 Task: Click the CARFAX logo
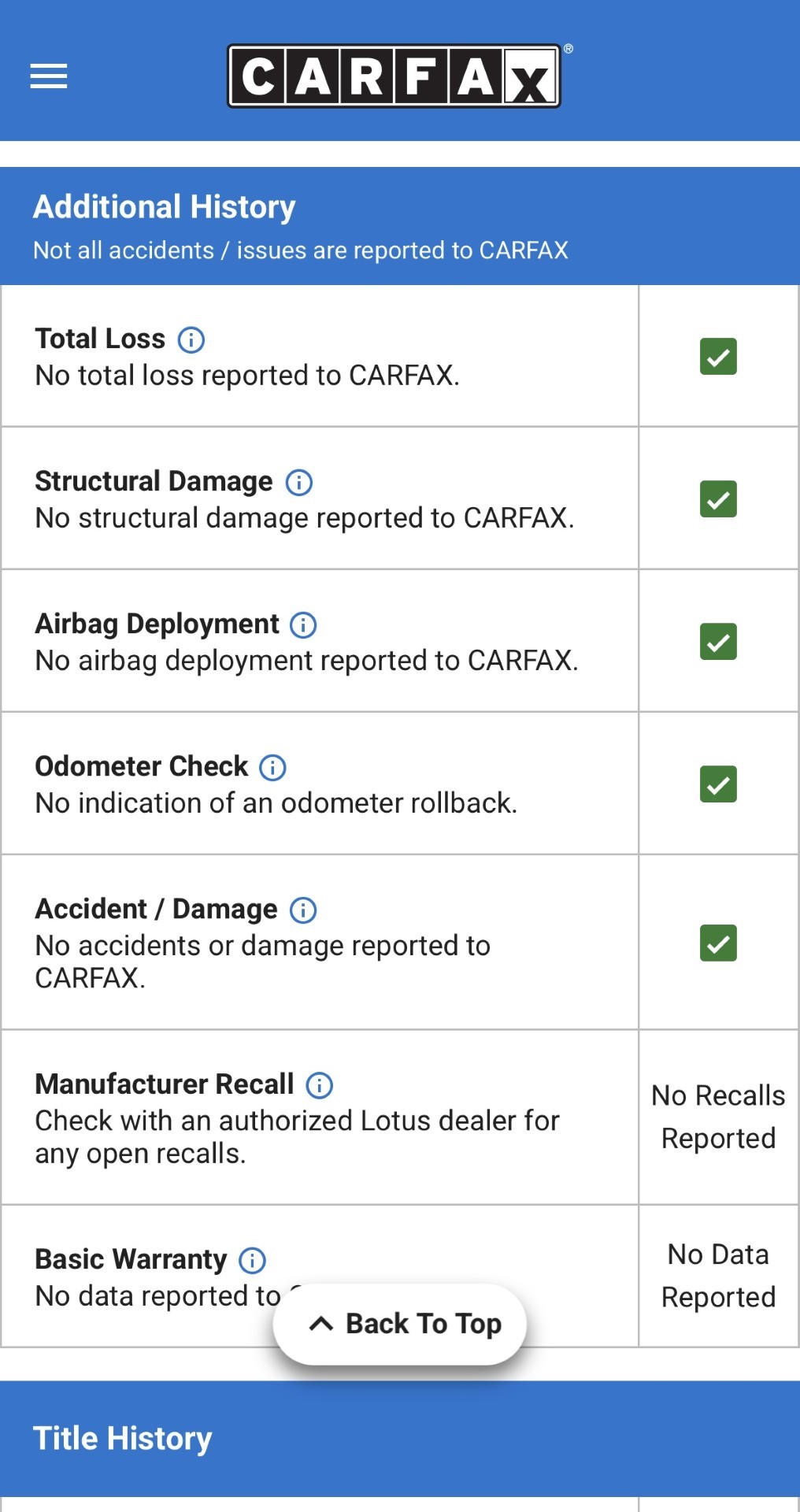[394, 76]
